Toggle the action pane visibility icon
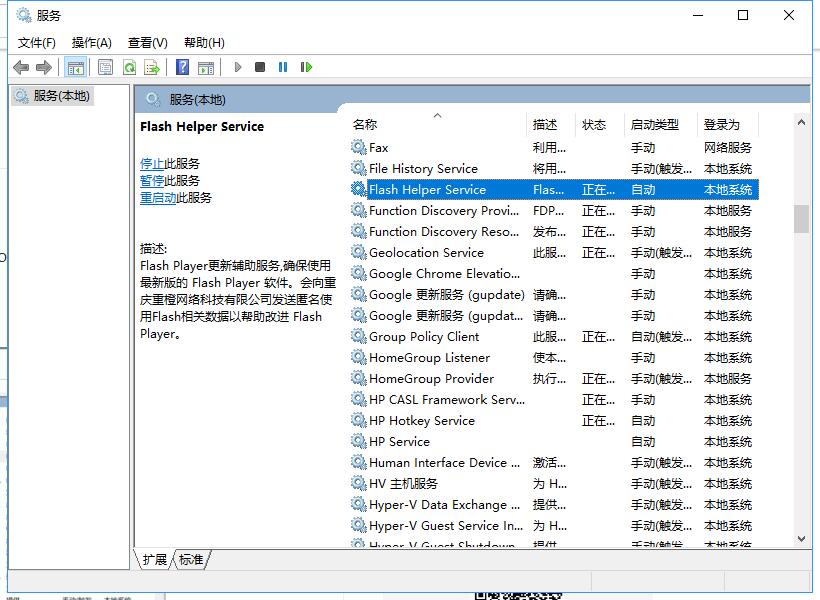The height and width of the screenshot is (600, 820). click(x=207, y=67)
